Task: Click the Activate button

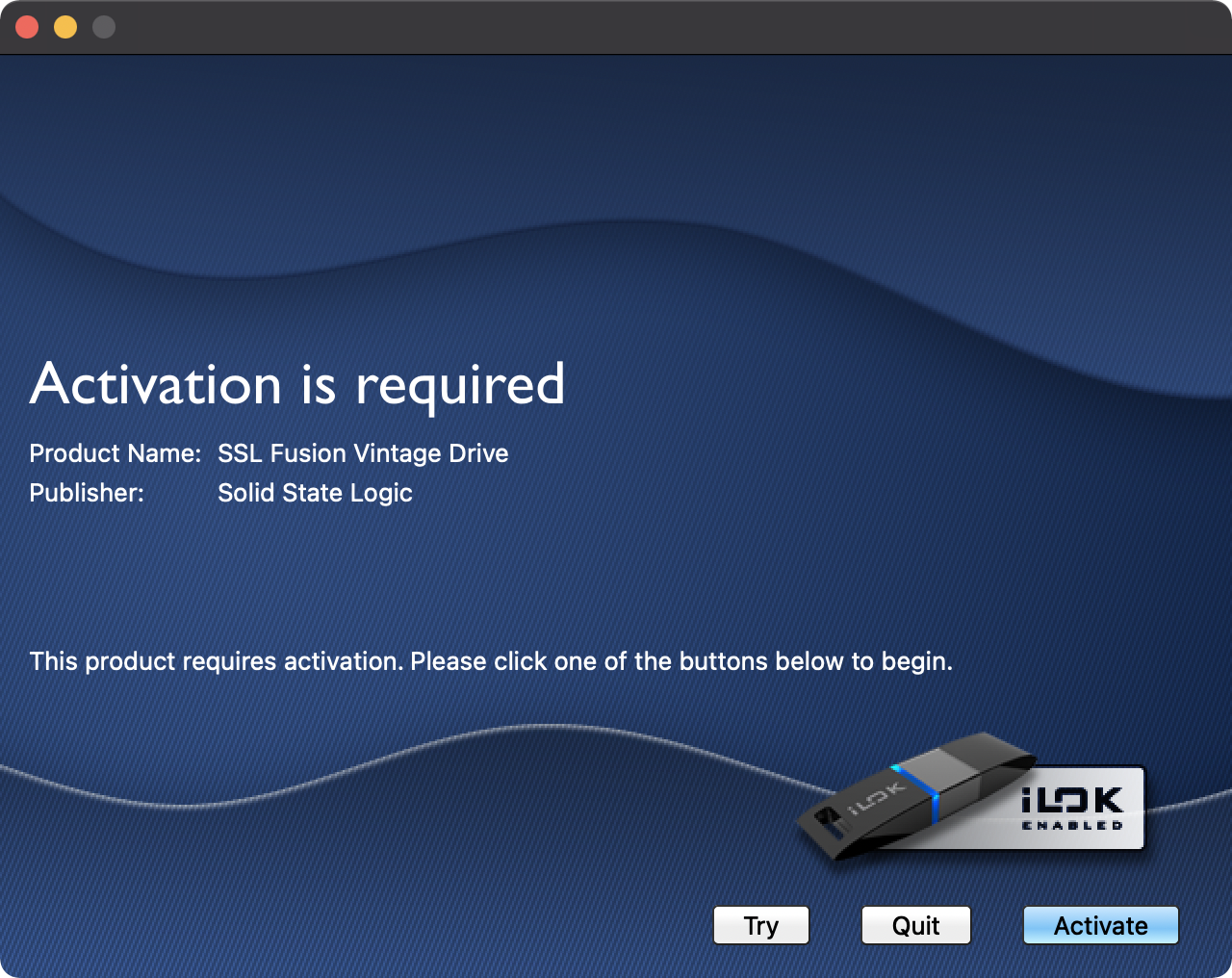Action: (1100, 925)
